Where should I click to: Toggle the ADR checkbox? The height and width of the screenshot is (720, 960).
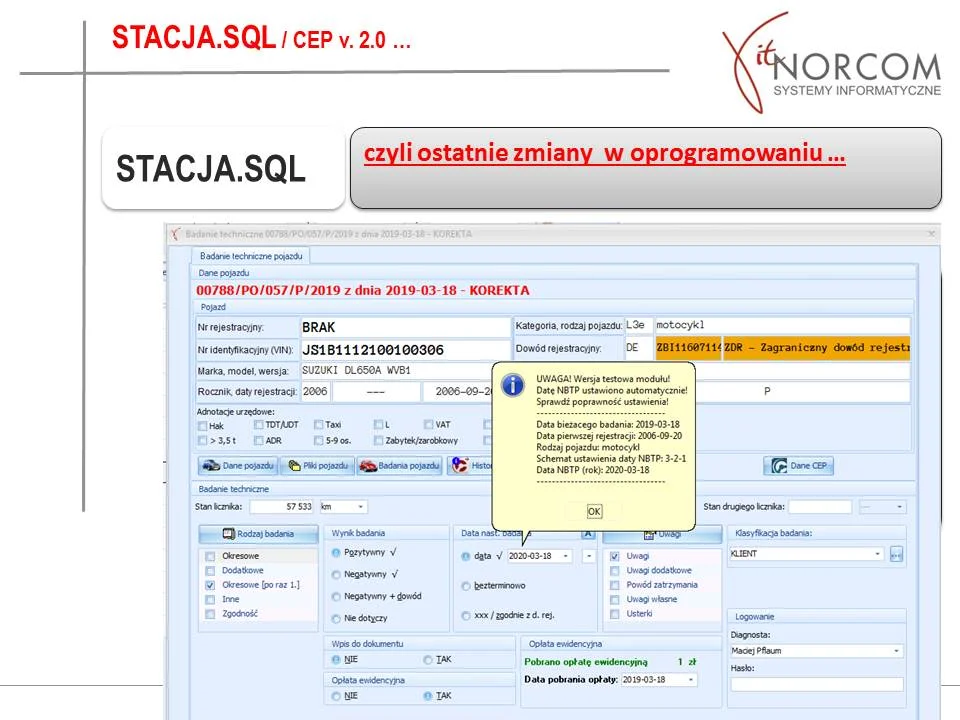pyautogui.click(x=258, y=441)
